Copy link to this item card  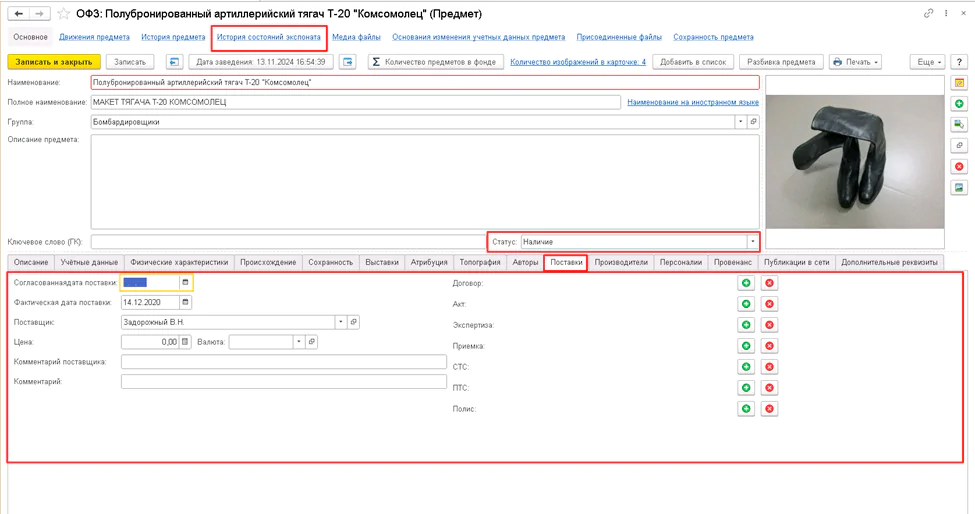pos(928,13)
